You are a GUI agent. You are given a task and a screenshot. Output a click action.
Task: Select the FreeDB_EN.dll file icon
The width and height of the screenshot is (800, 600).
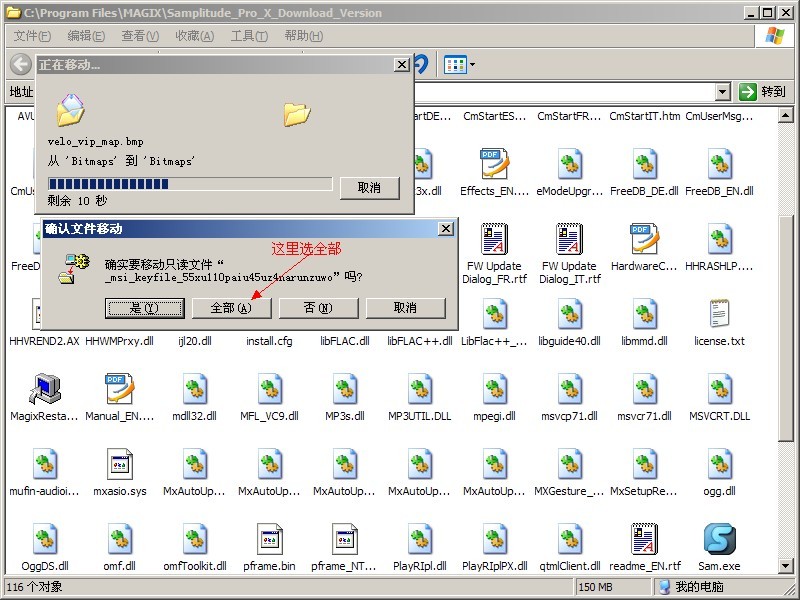click(x=719, y=164)
